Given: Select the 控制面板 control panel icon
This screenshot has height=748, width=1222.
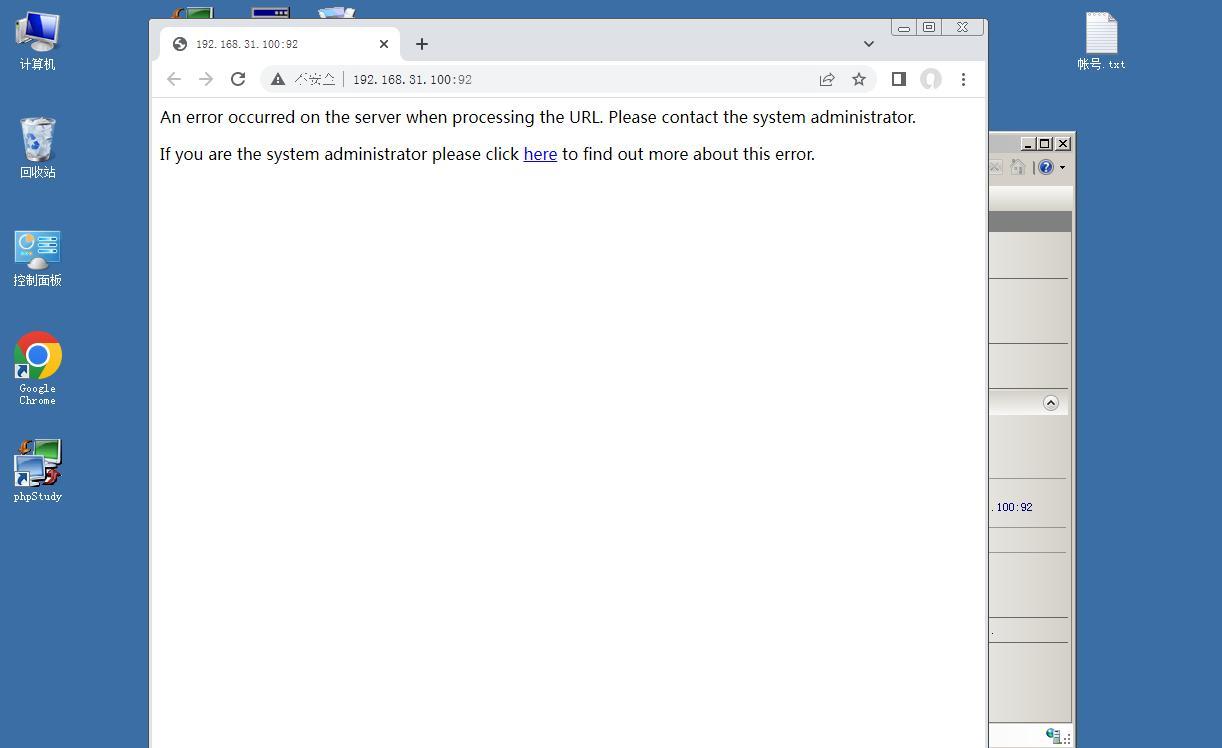Looking at the screenshot, I should (37, 258).
